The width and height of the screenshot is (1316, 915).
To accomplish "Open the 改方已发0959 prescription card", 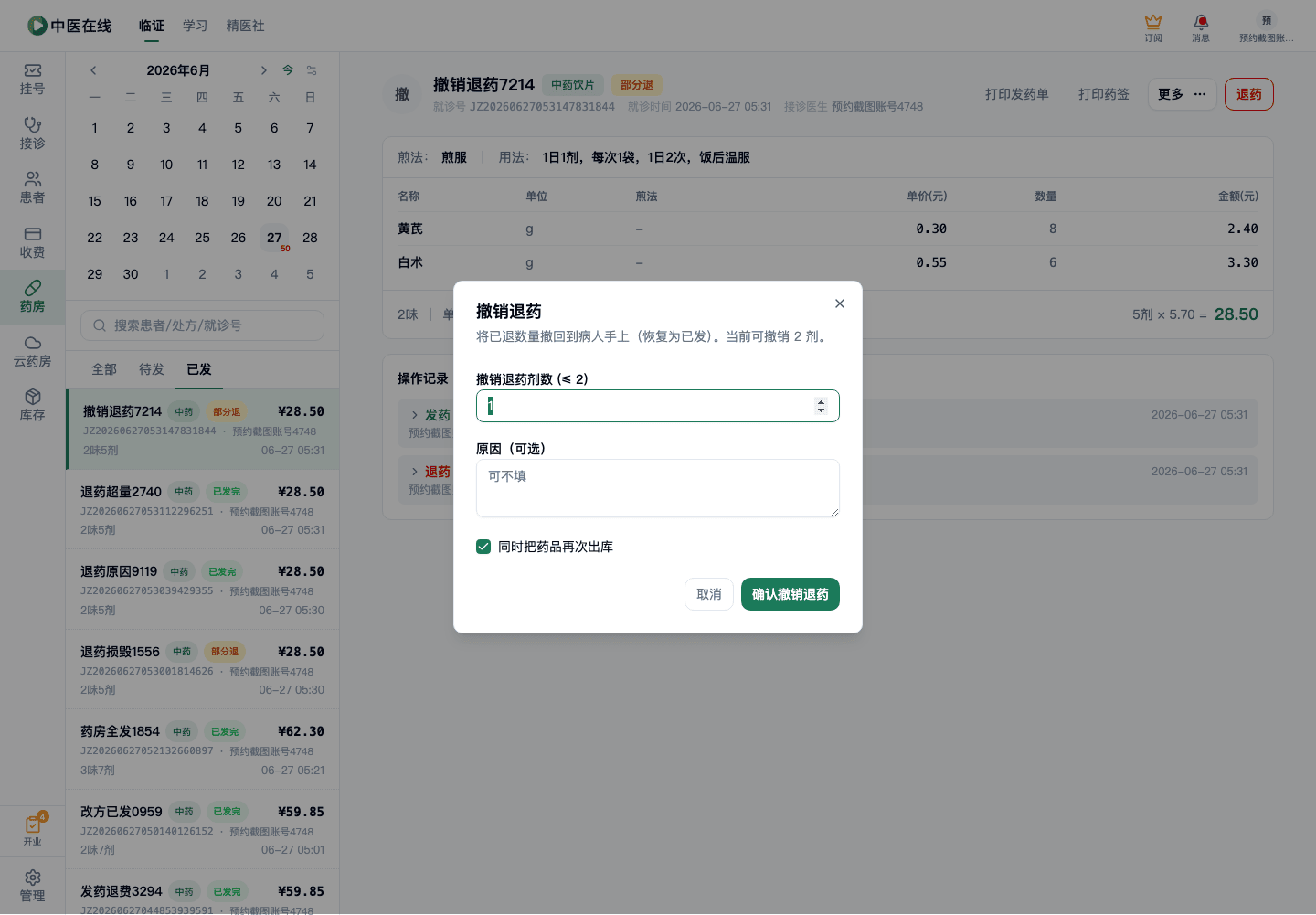I will (203, 830).
